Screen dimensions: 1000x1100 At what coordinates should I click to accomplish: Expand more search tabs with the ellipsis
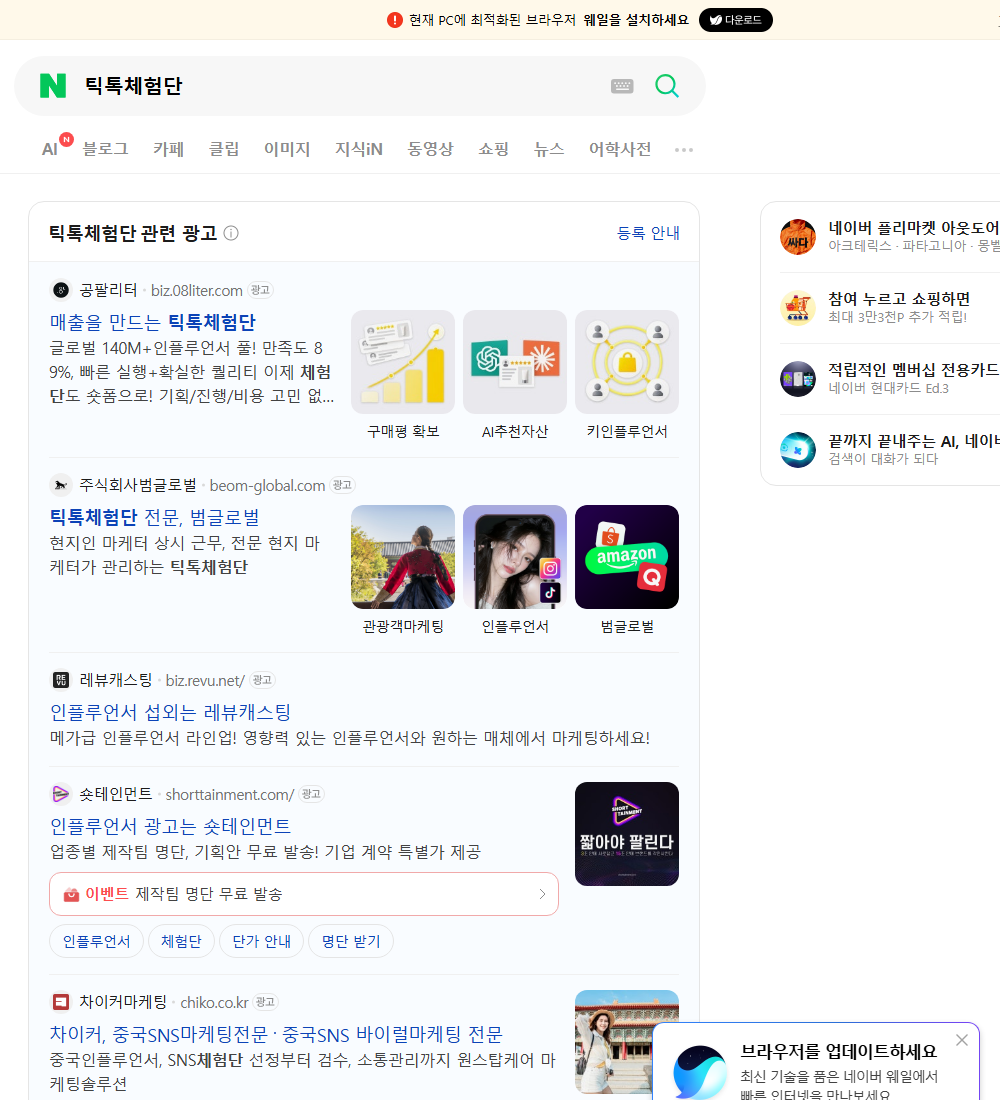[684, 149]
